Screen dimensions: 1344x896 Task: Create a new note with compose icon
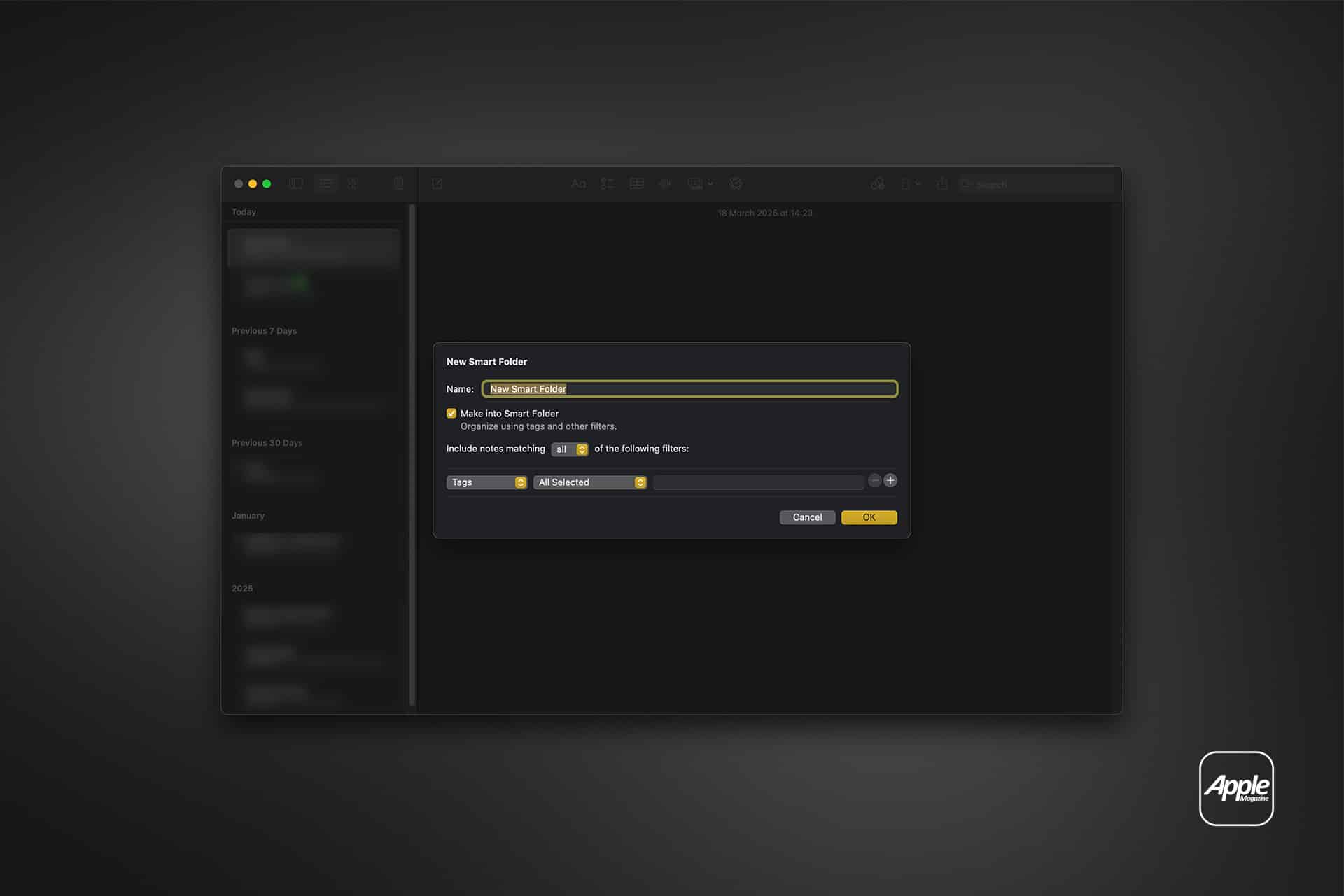(x=437, y=183)
